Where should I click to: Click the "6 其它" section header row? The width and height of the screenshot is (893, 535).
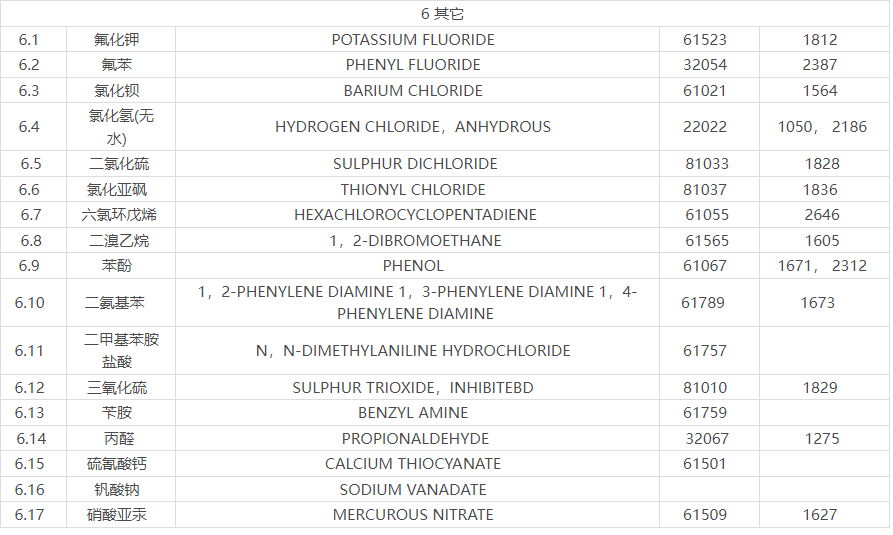(442, 14)
